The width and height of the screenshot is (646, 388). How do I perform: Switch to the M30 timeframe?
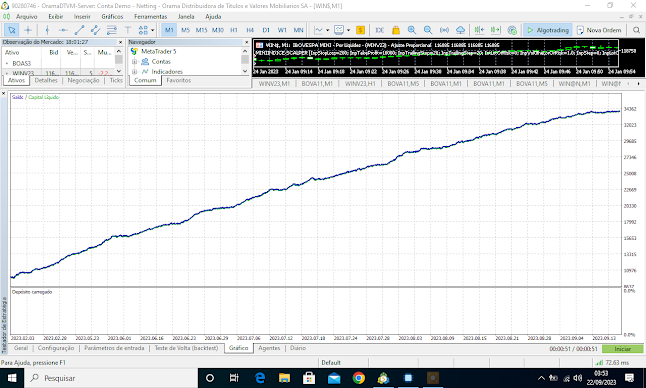(218, 30)
